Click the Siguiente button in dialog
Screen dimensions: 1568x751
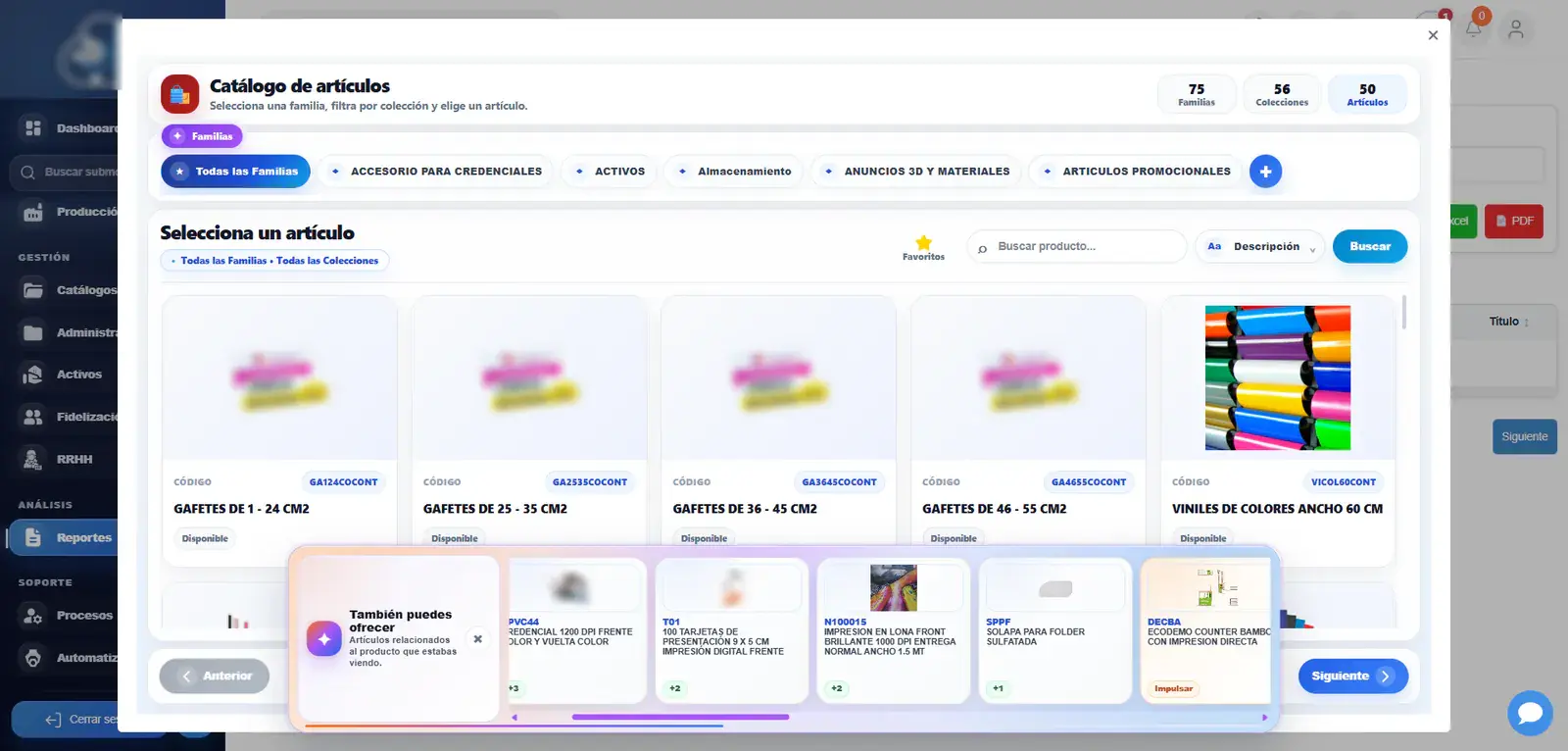pyautogui.click(x=1352, y=676)
